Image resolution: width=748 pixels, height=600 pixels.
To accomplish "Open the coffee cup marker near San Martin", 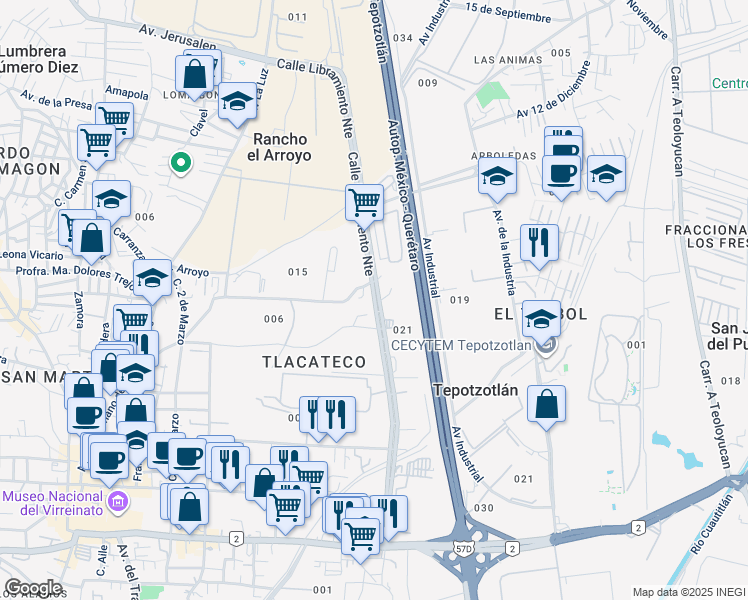I will point(86,418).
